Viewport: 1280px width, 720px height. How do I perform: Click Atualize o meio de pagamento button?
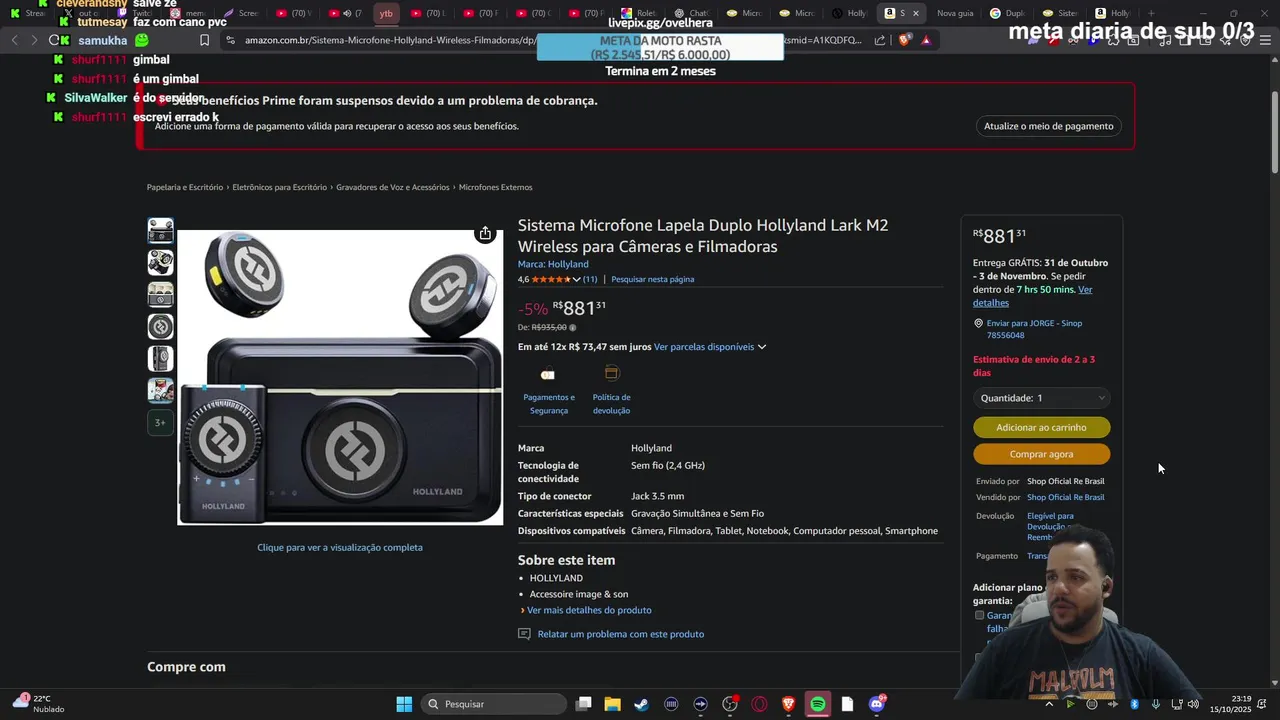[1048, 126]
